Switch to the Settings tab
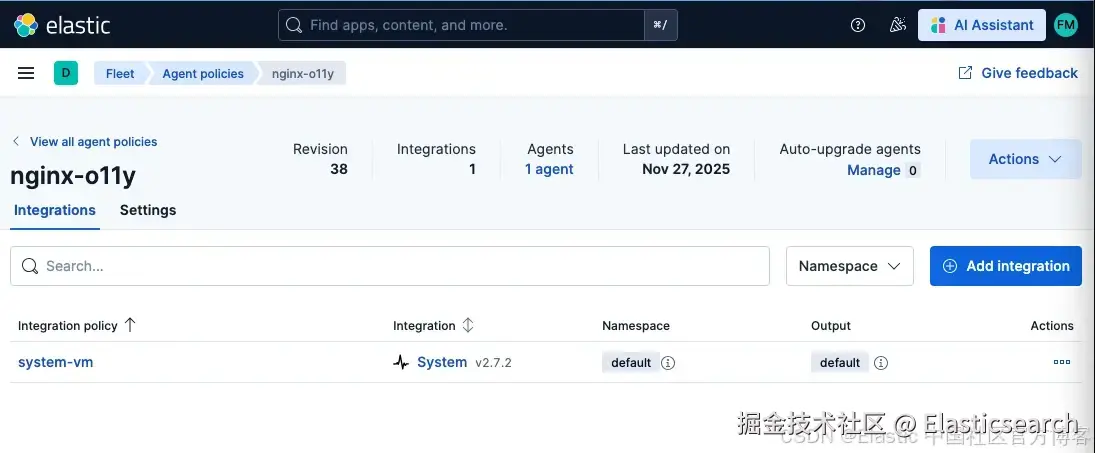Screen dimensions: 1095x453 tap(148, 210)
